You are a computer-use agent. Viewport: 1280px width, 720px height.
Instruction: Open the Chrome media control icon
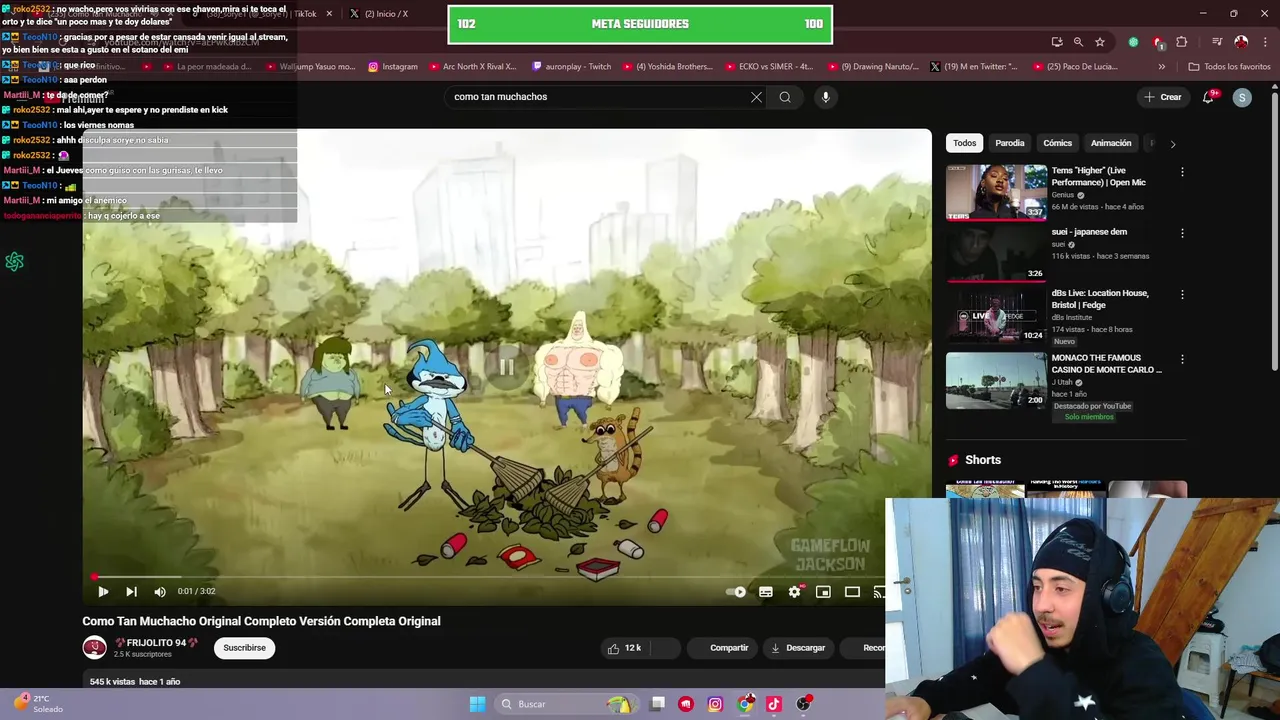(1217, 42)
